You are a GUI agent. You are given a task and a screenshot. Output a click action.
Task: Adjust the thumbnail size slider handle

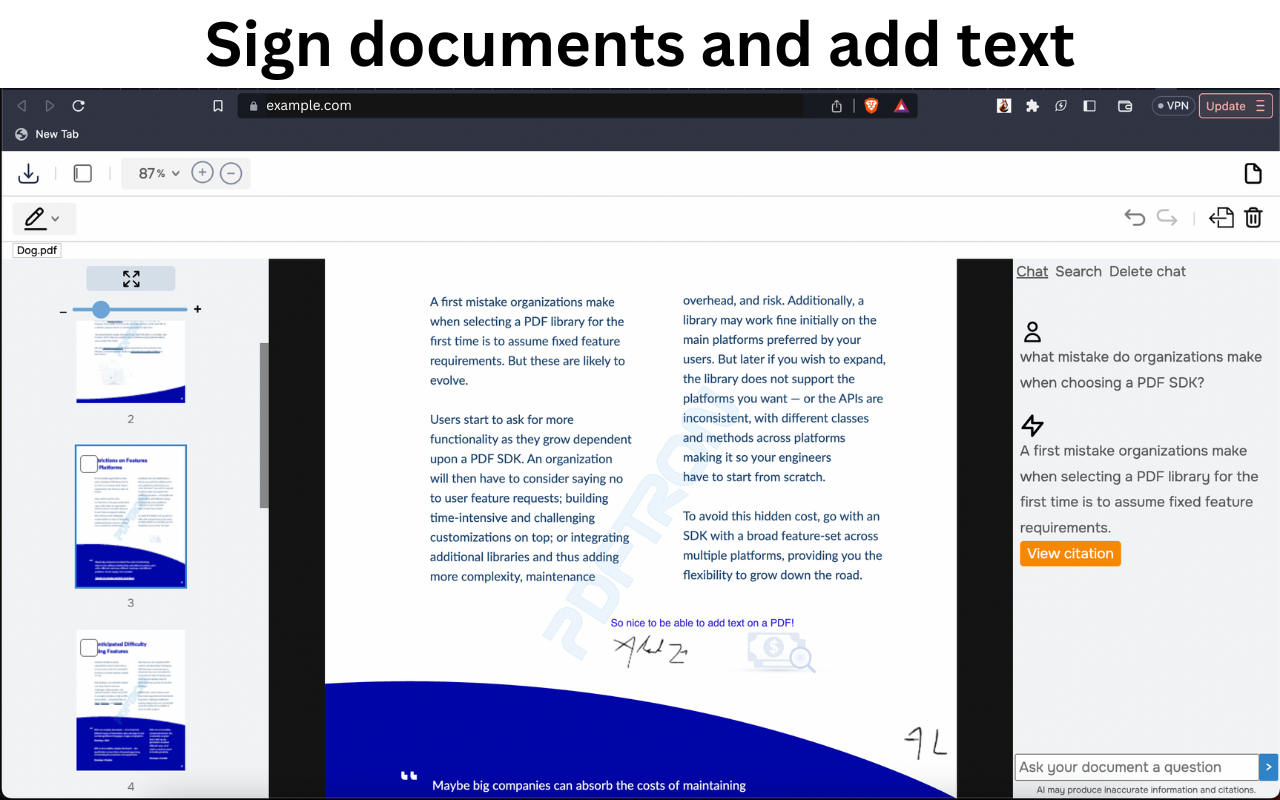tap(100, 310)
